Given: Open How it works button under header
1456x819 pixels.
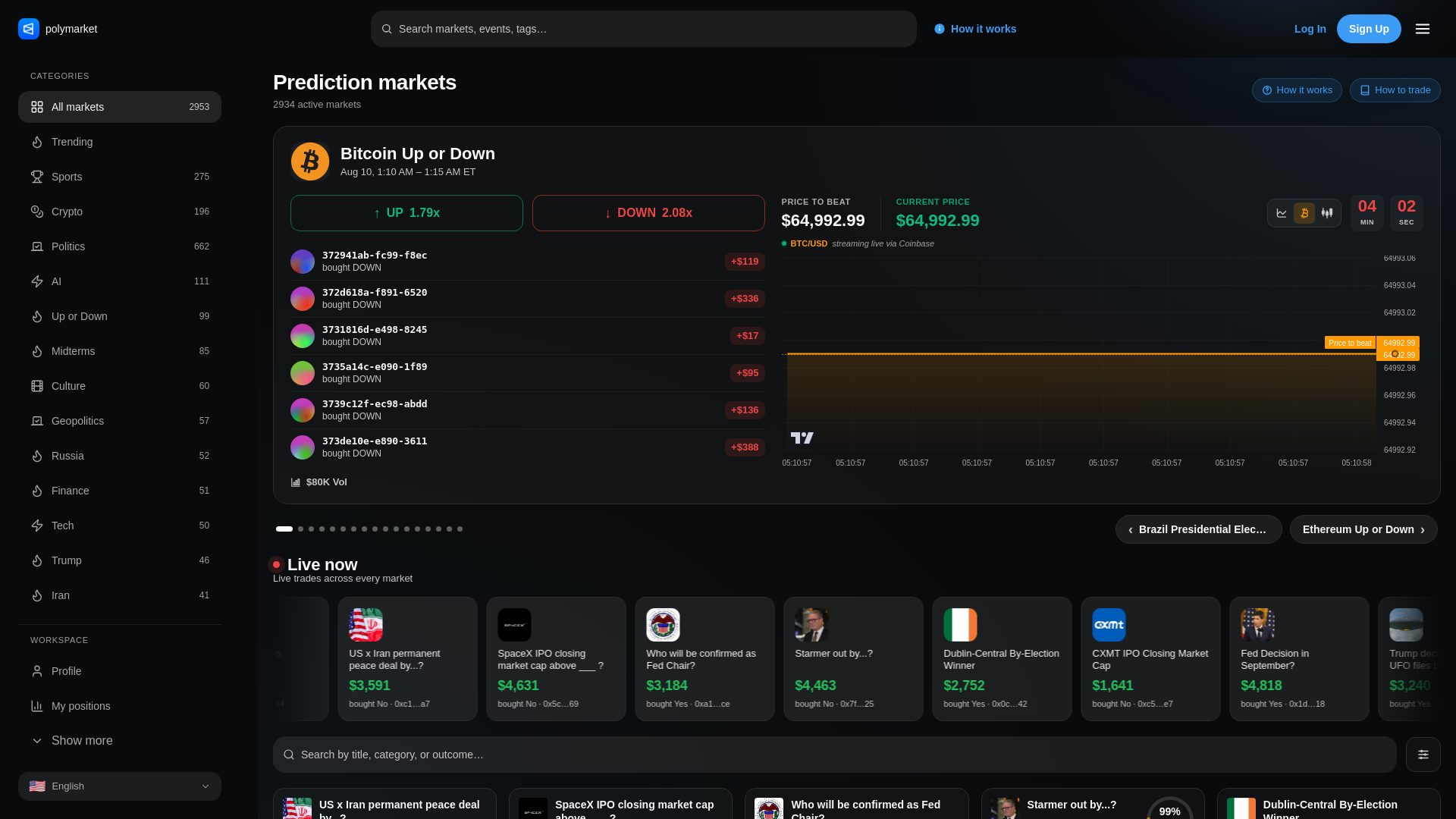Looking at the screenshot, I should pos(1297,90).
